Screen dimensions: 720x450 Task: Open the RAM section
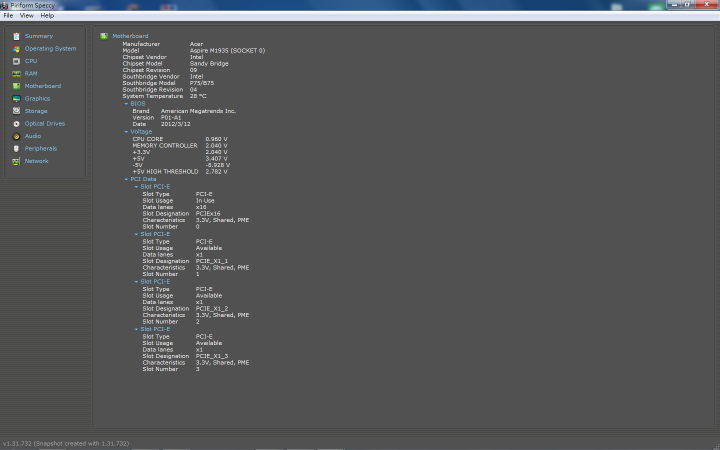click(x=31, y=73)
